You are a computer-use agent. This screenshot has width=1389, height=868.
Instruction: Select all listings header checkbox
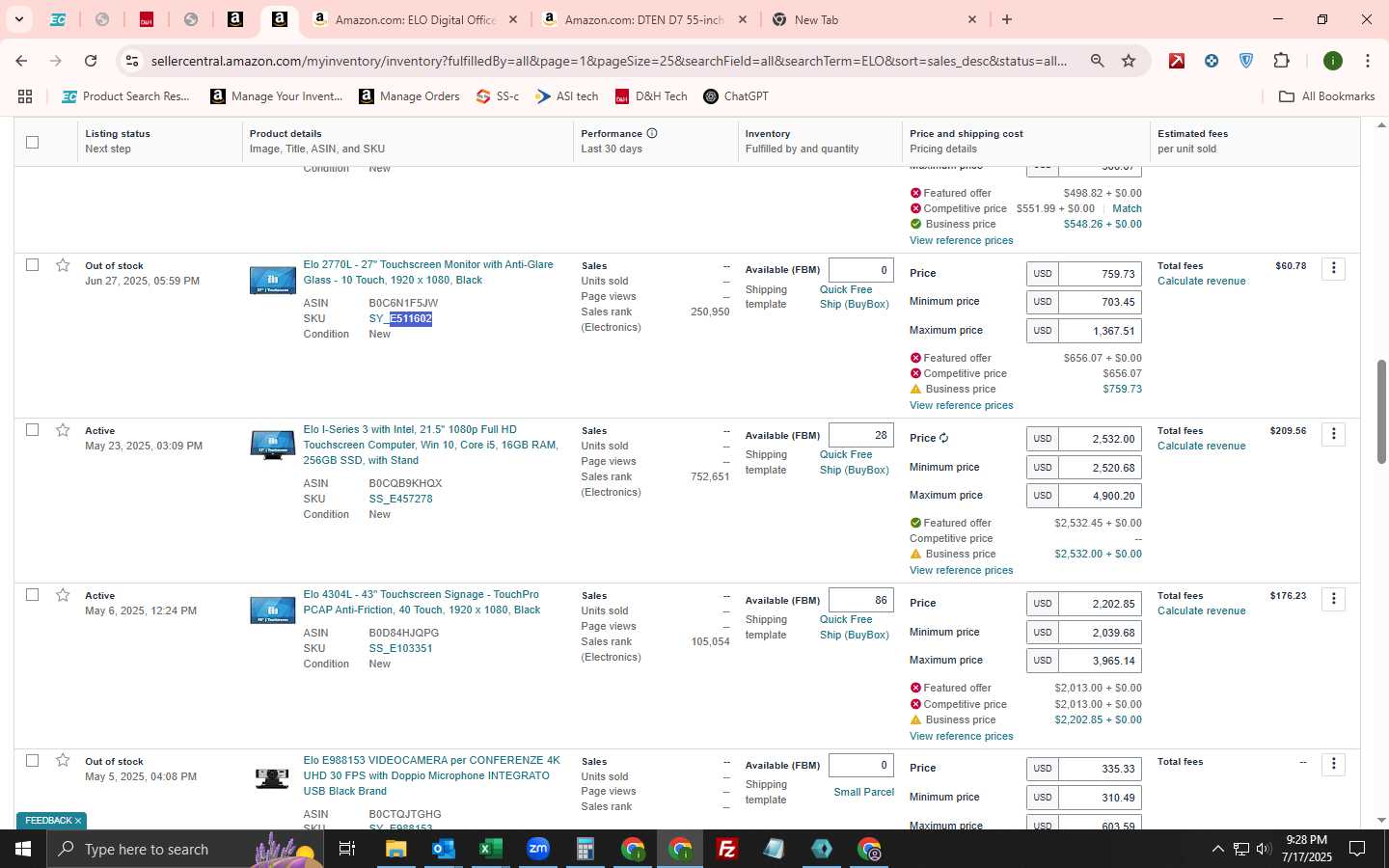coord(32,142)
